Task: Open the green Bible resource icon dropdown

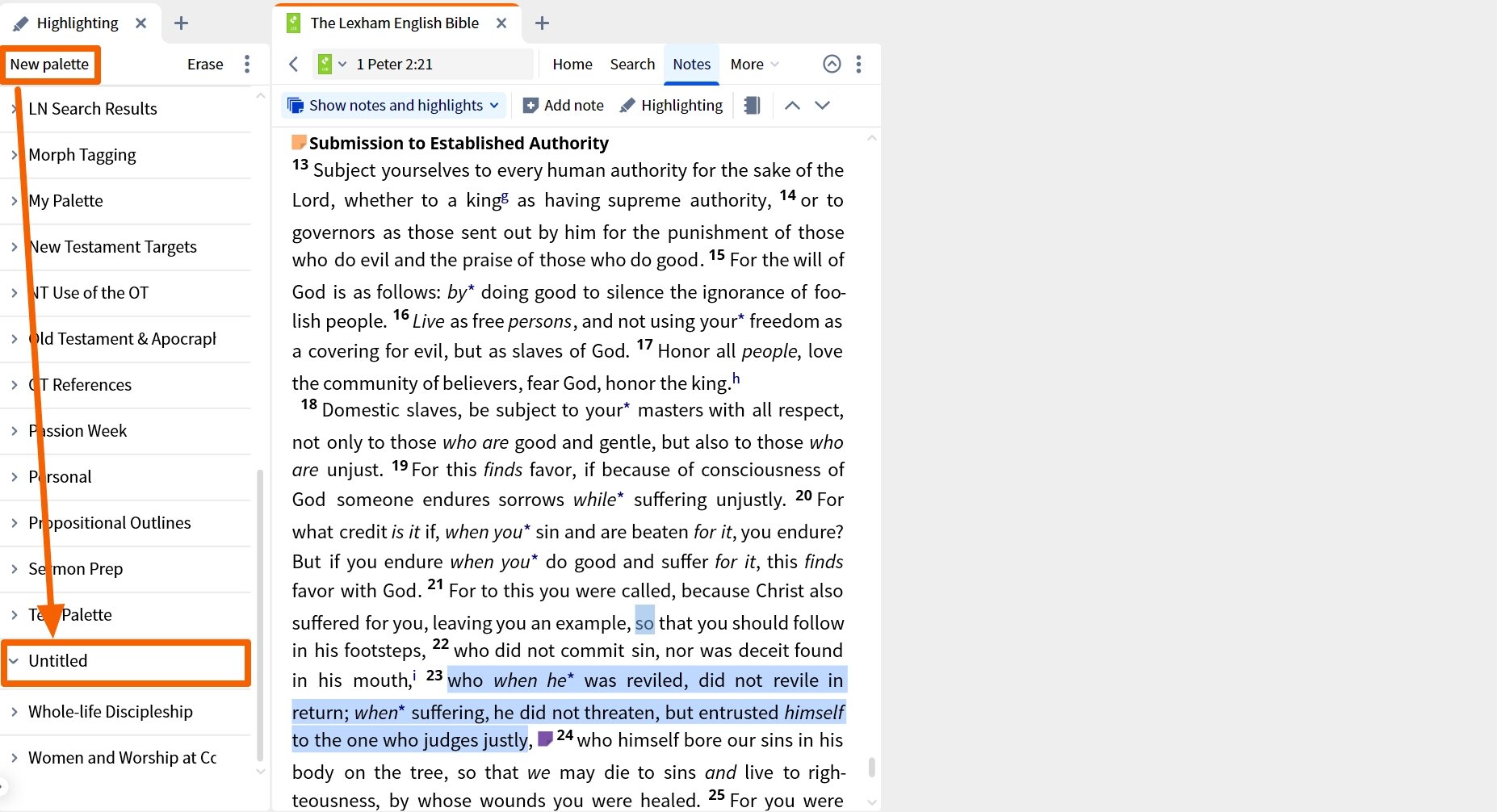Action: [x=332, y=65]
